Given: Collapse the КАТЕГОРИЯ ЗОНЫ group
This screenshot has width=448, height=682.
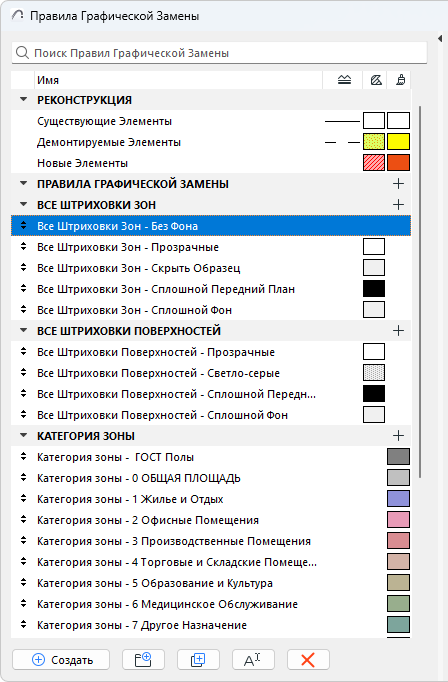Looking at the screenshot, I should 23,435.
